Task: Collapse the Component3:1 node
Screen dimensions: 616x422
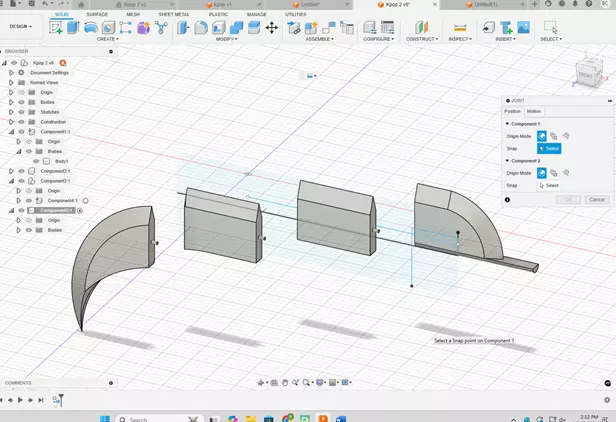Action: coord(11,181)
